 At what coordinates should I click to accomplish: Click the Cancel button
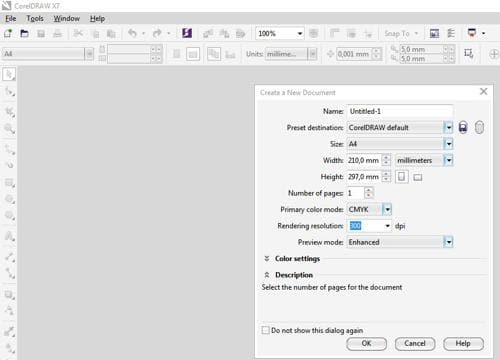415,344
